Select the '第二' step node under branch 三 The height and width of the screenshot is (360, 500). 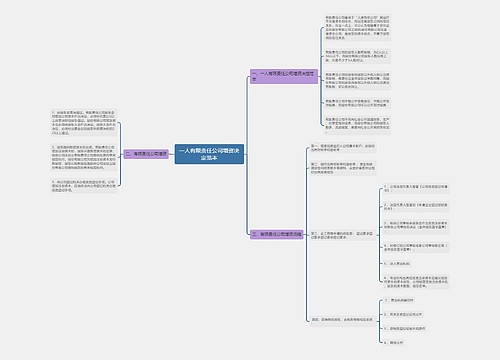pos(343,168)
